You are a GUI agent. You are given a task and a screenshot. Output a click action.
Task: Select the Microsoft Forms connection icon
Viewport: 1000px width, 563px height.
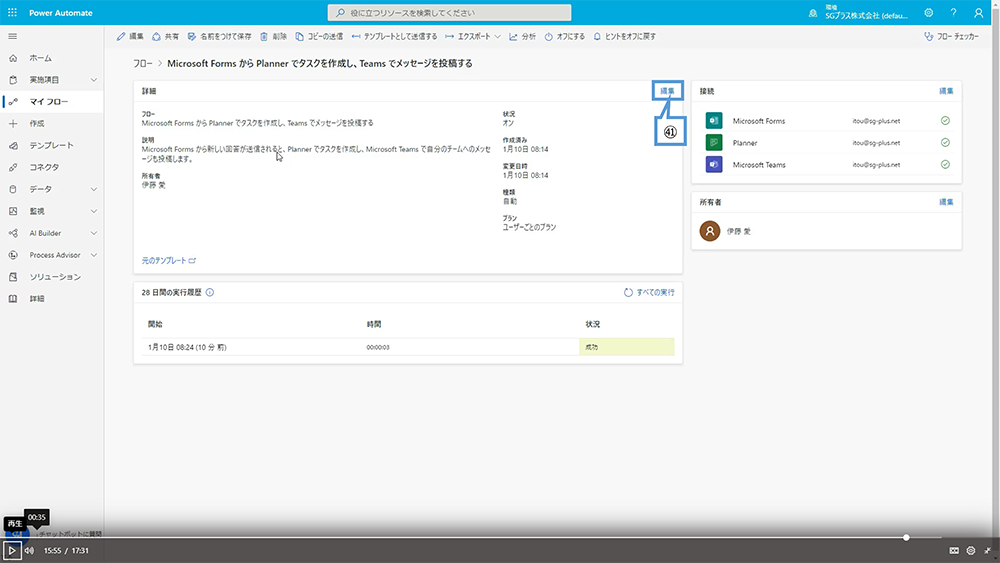[x=714, y=121]
